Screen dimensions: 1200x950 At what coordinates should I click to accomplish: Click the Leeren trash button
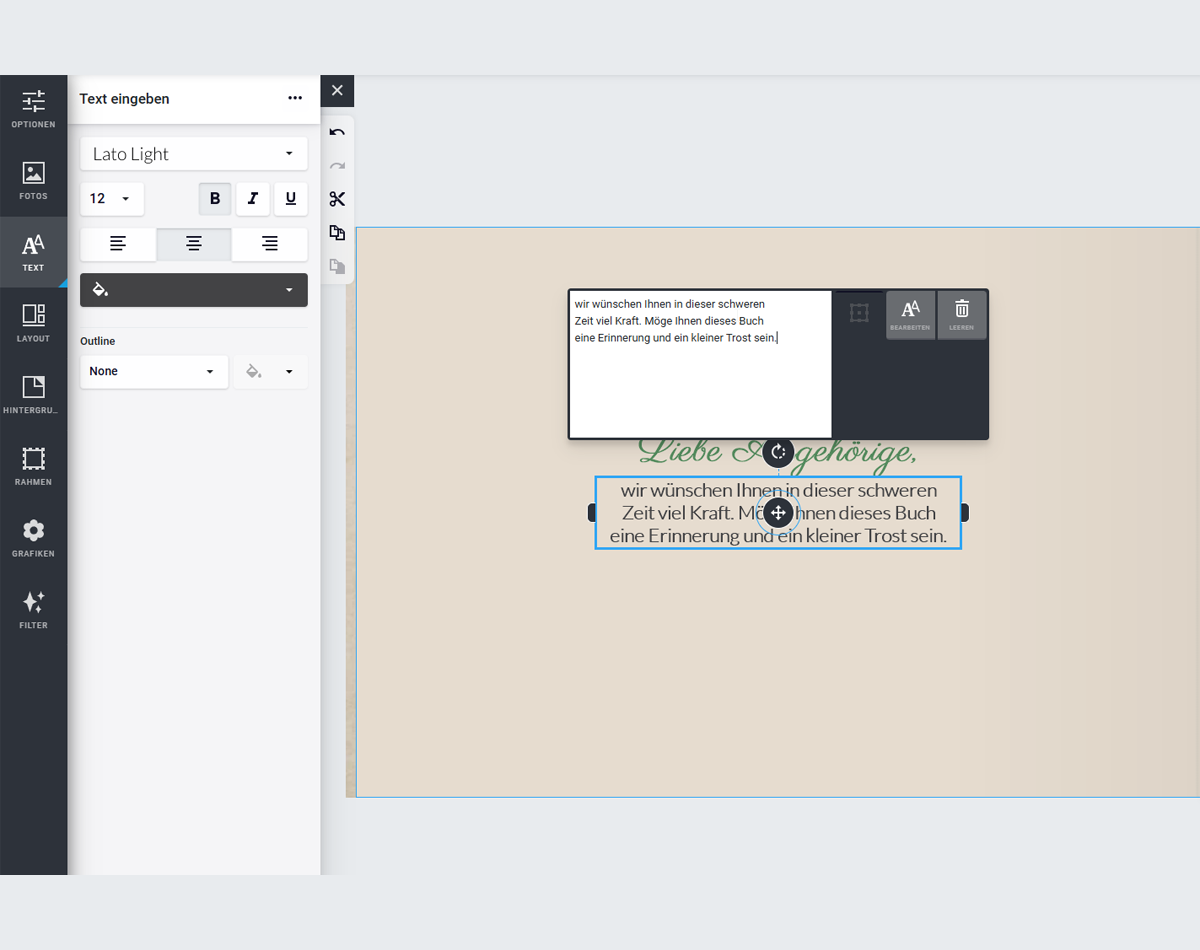[x=961, y=315]
